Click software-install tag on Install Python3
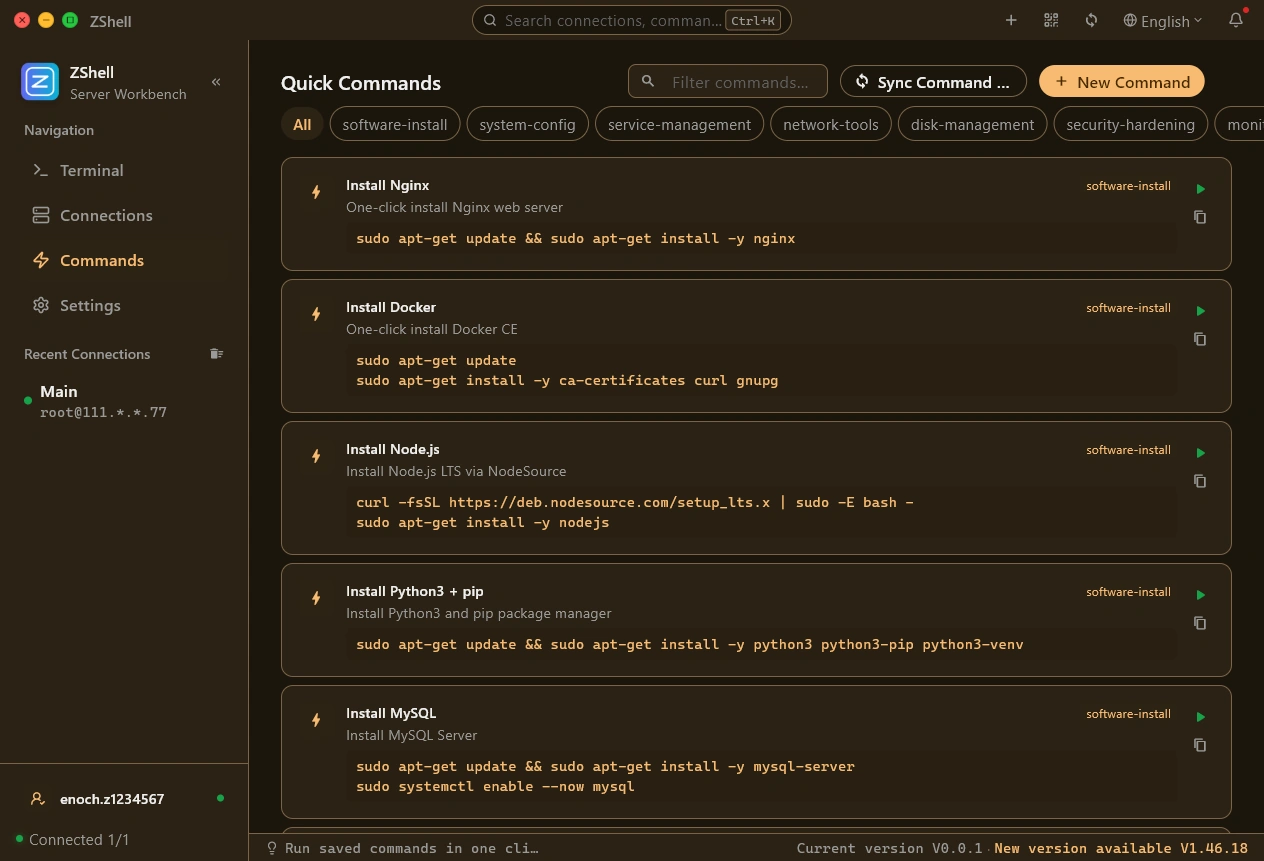The width and height of the screenshot is (1264, 861). [1128, 592]
